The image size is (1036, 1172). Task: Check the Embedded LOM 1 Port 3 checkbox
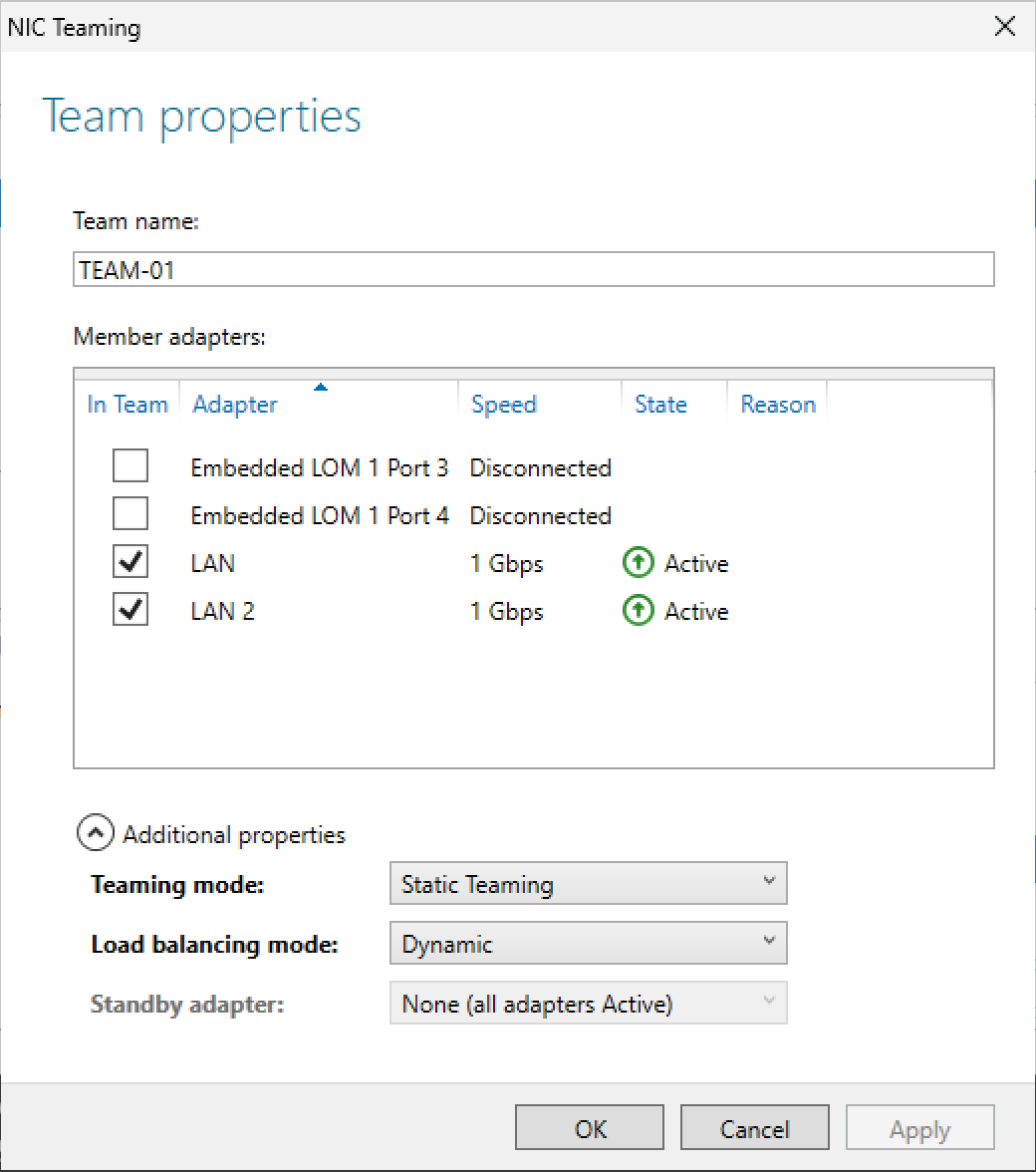[x=130, y=466]
